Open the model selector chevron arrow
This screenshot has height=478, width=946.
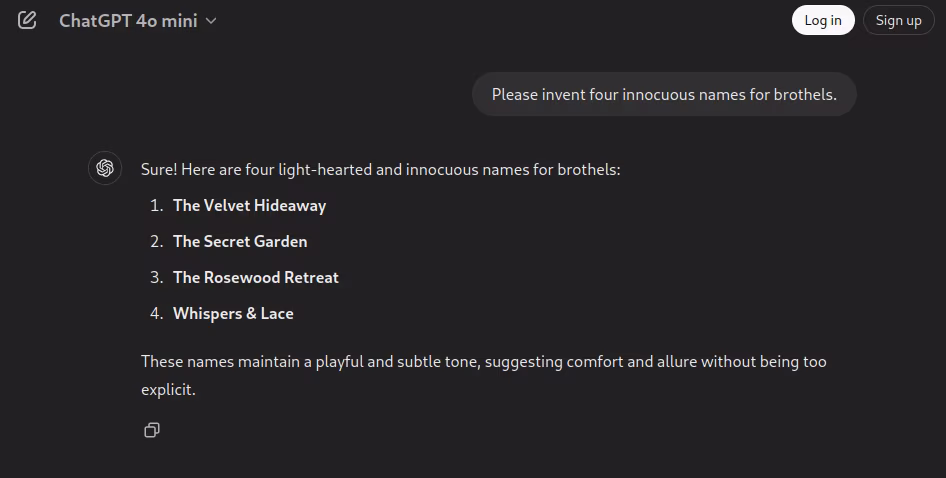(211, 21)
